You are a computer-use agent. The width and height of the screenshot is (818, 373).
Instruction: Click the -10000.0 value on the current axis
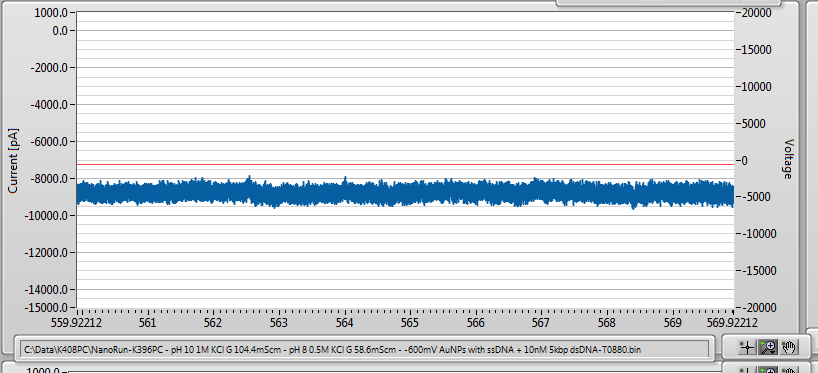pos(47,215)
